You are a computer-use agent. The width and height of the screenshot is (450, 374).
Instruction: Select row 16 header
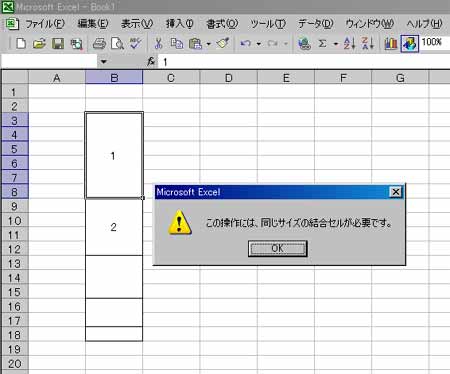coord(15,306)
